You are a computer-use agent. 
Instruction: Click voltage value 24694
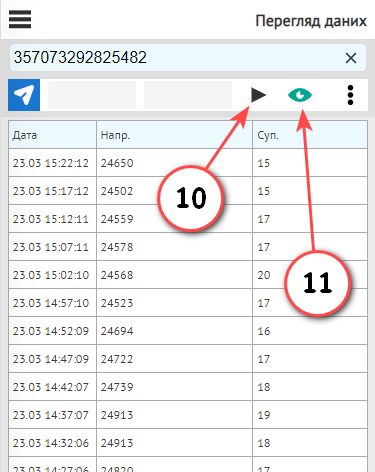click(x=117, y=331)
